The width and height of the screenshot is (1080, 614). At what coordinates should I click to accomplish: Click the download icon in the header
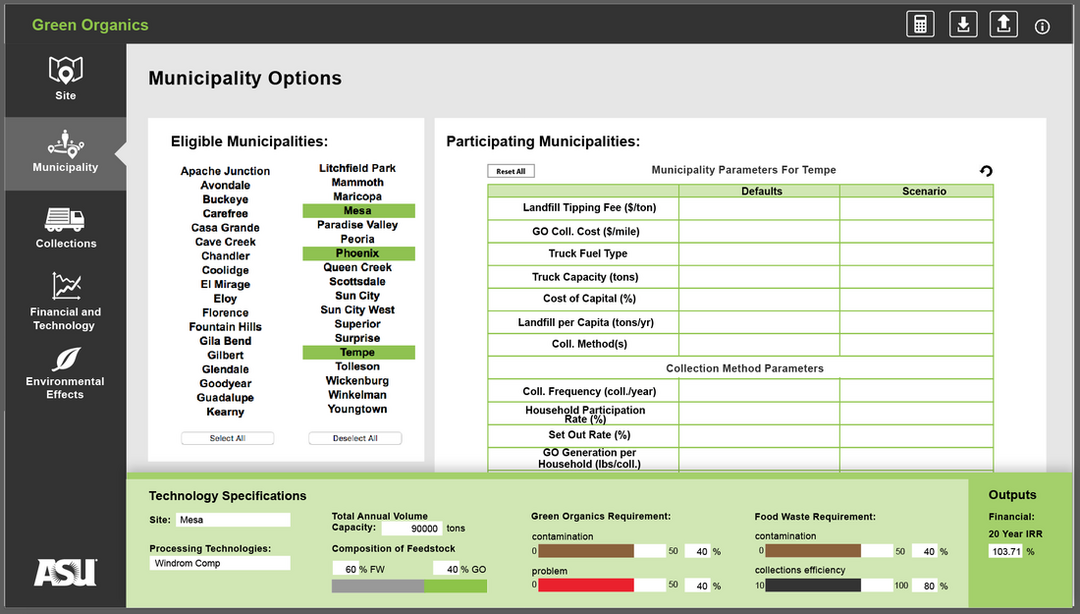click(962, 24)
